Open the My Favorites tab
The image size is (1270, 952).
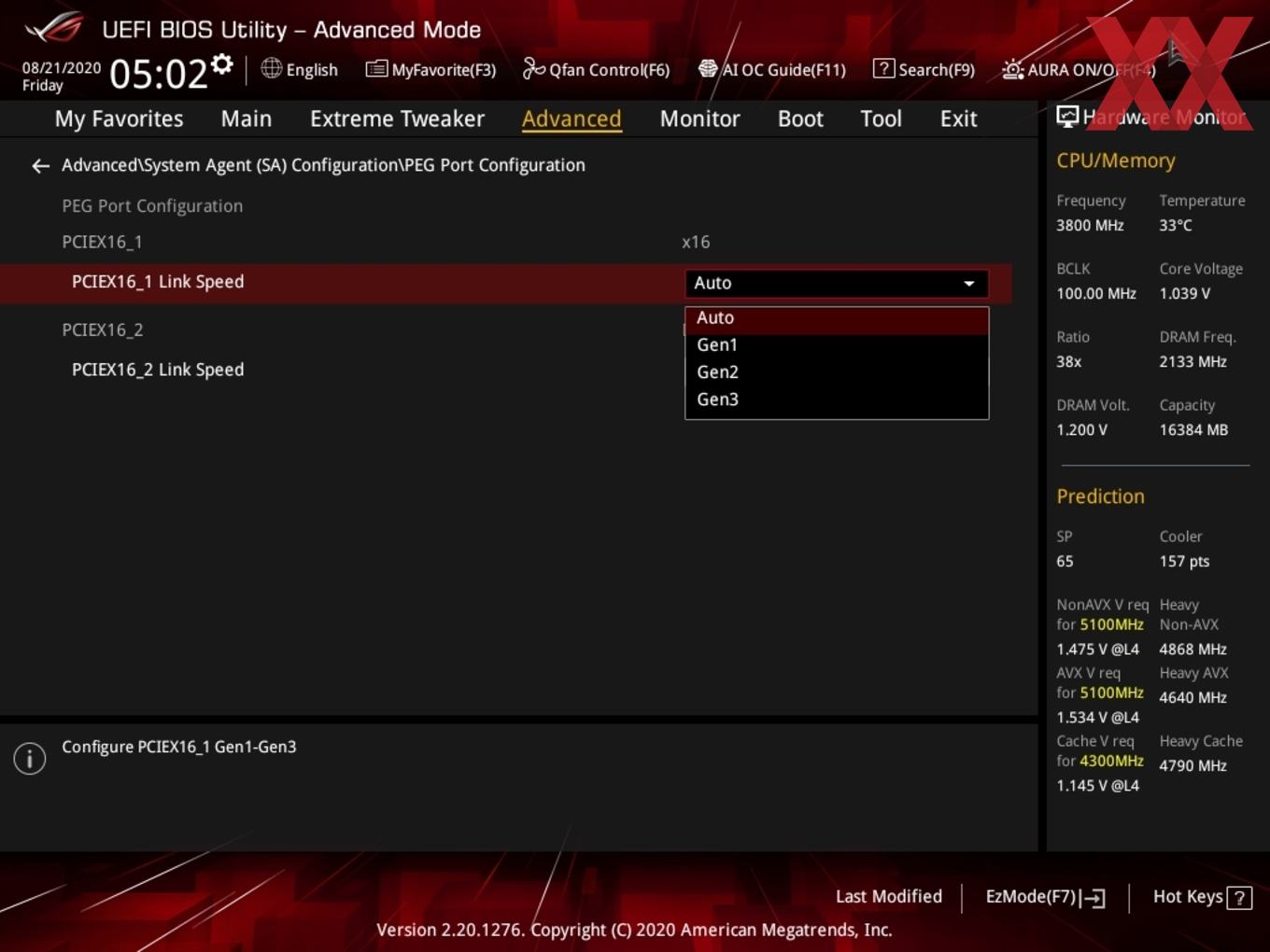click(x=119, y=119)
